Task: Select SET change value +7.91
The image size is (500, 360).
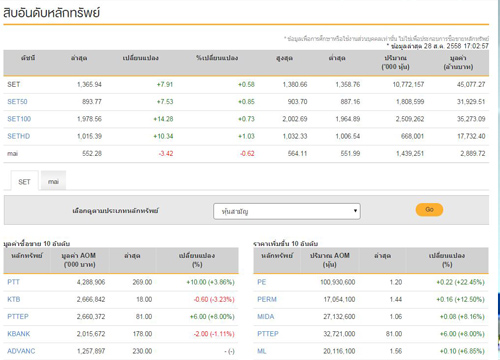Action: [165, 84]
